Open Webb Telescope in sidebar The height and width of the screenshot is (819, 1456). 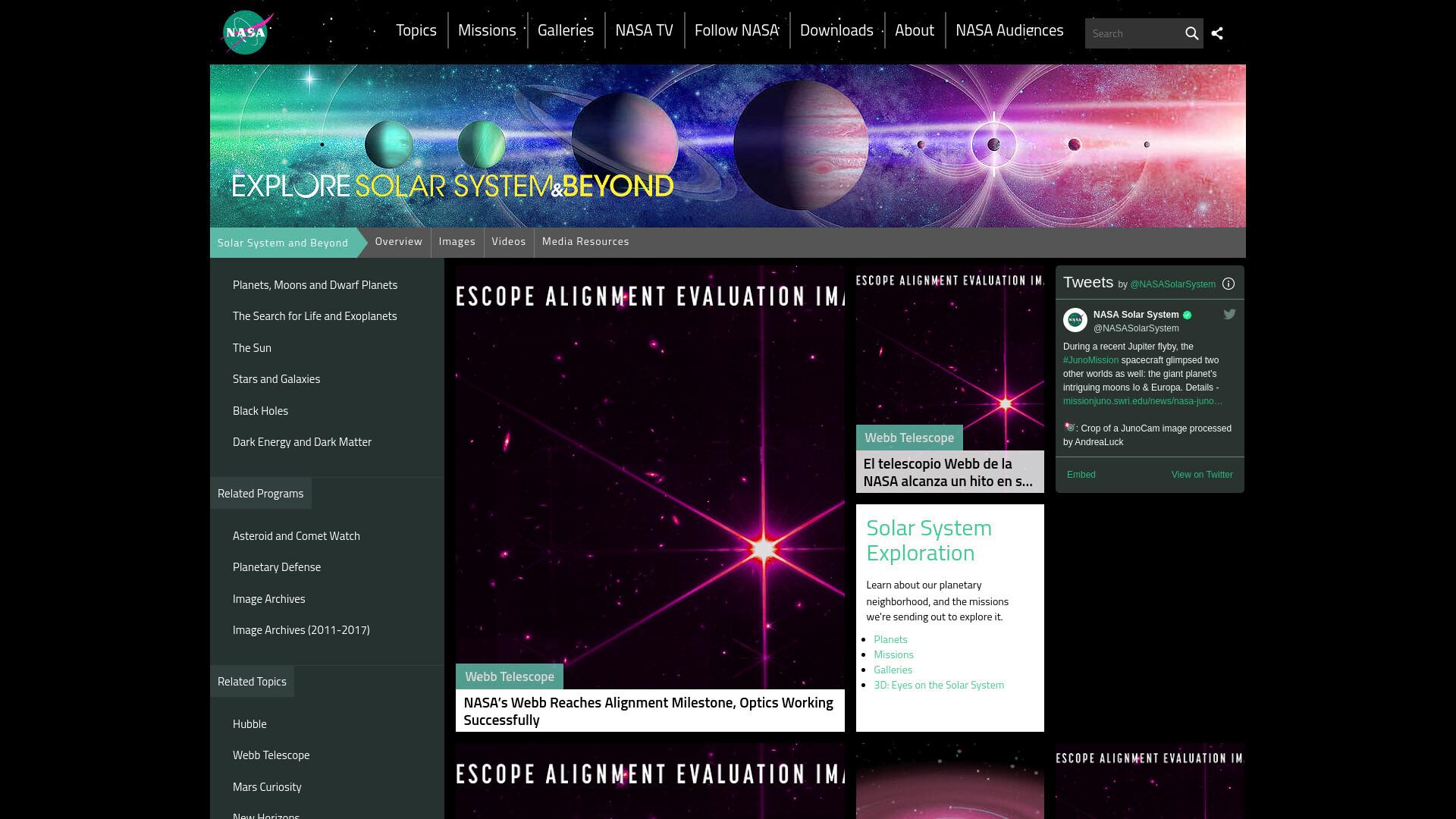pos(271,755)
